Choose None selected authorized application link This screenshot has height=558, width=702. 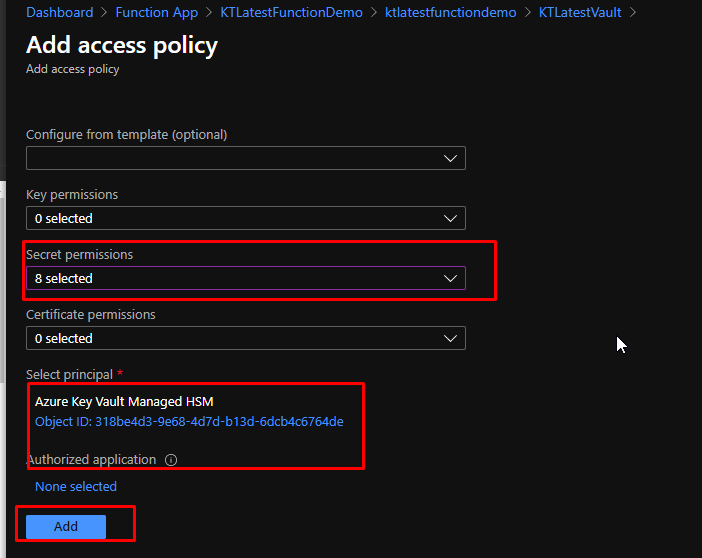(76, 486)
